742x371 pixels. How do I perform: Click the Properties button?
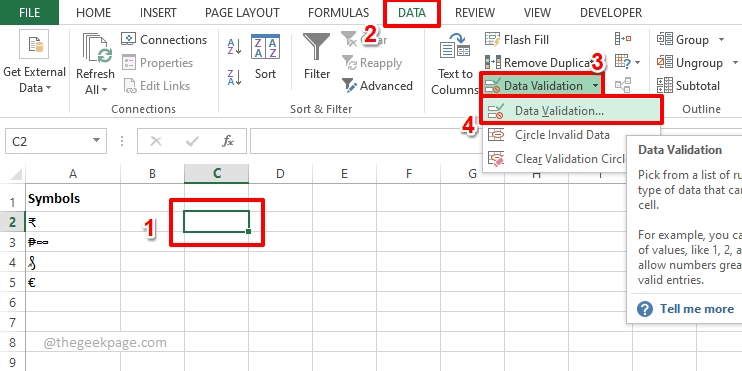158,63
